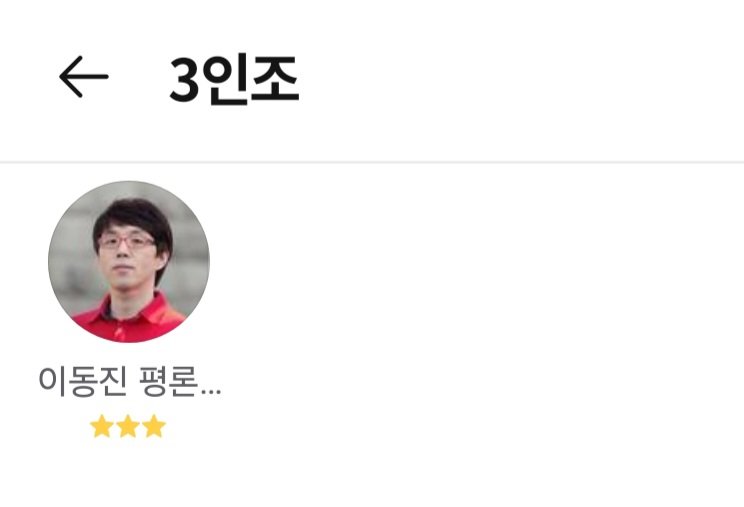Return to previous screen from 3인조
The image size is (744, 507).
tap(84, 76)
